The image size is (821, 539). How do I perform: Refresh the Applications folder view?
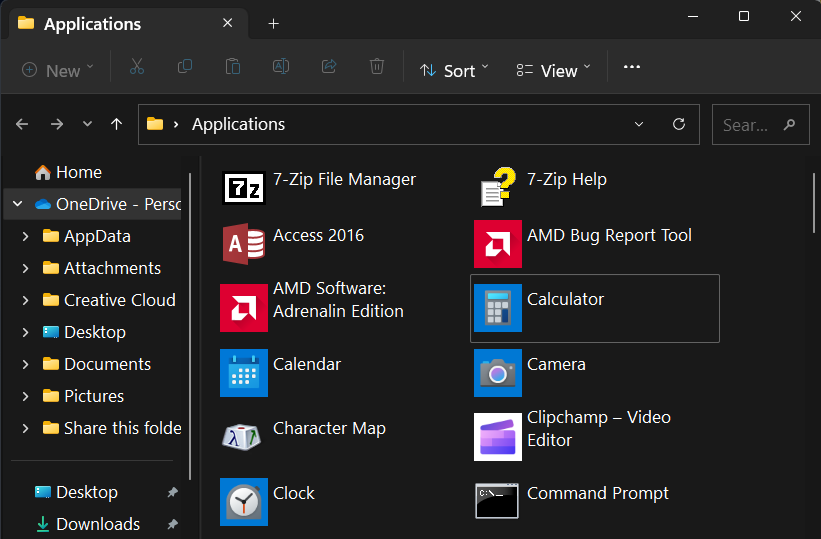(x=679, y=124)
